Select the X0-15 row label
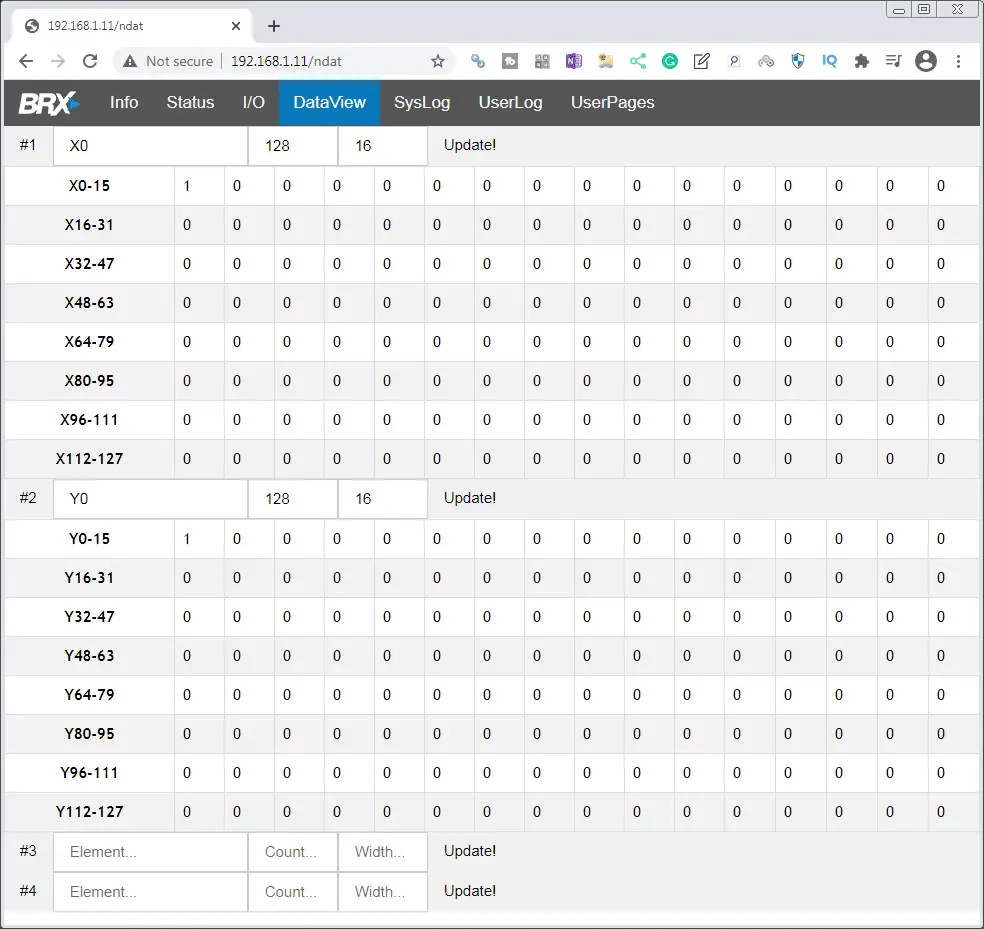Viewport: 984px width, 929px height. (89, 186)
